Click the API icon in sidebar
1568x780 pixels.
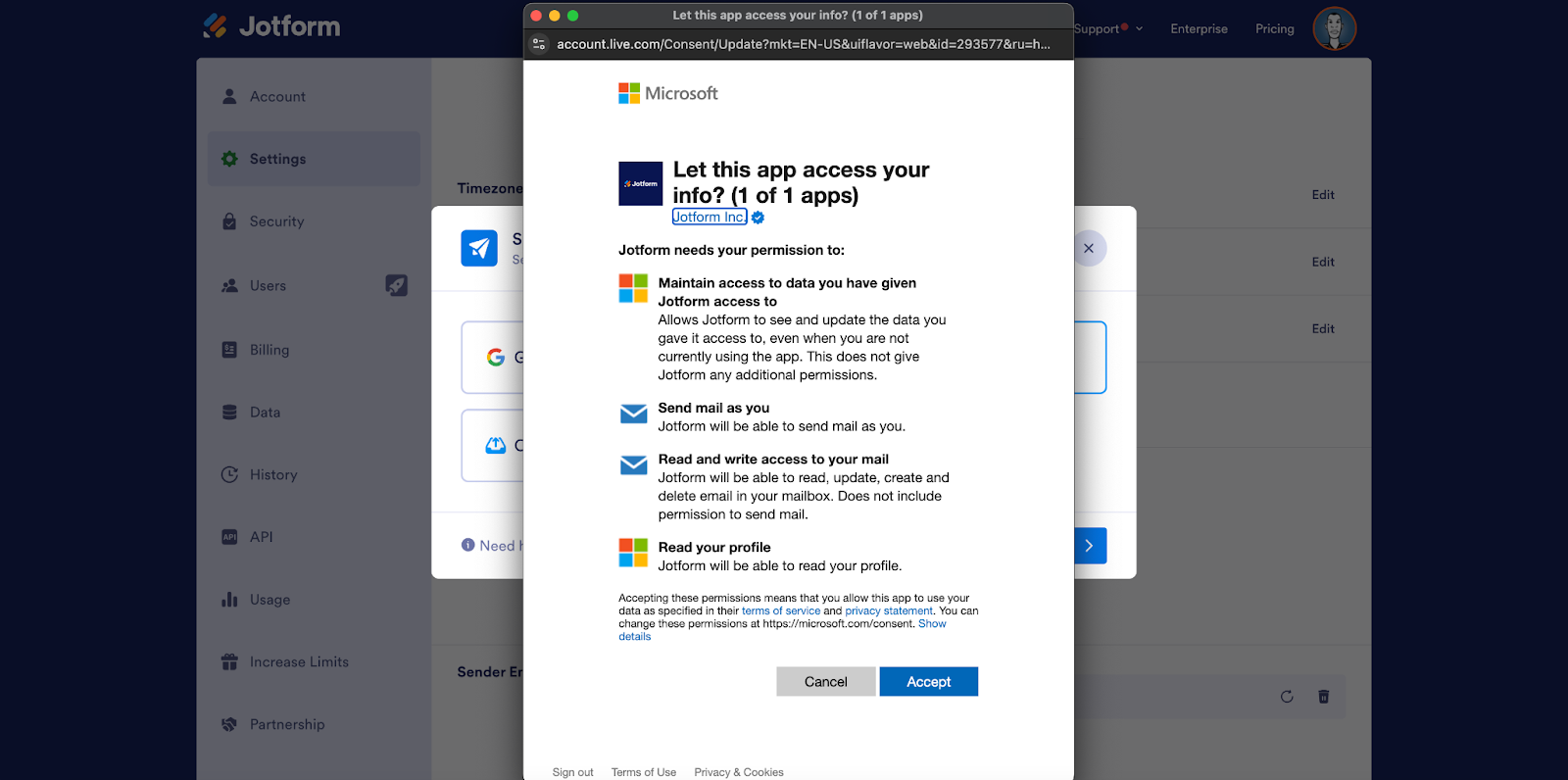point(229,537)
